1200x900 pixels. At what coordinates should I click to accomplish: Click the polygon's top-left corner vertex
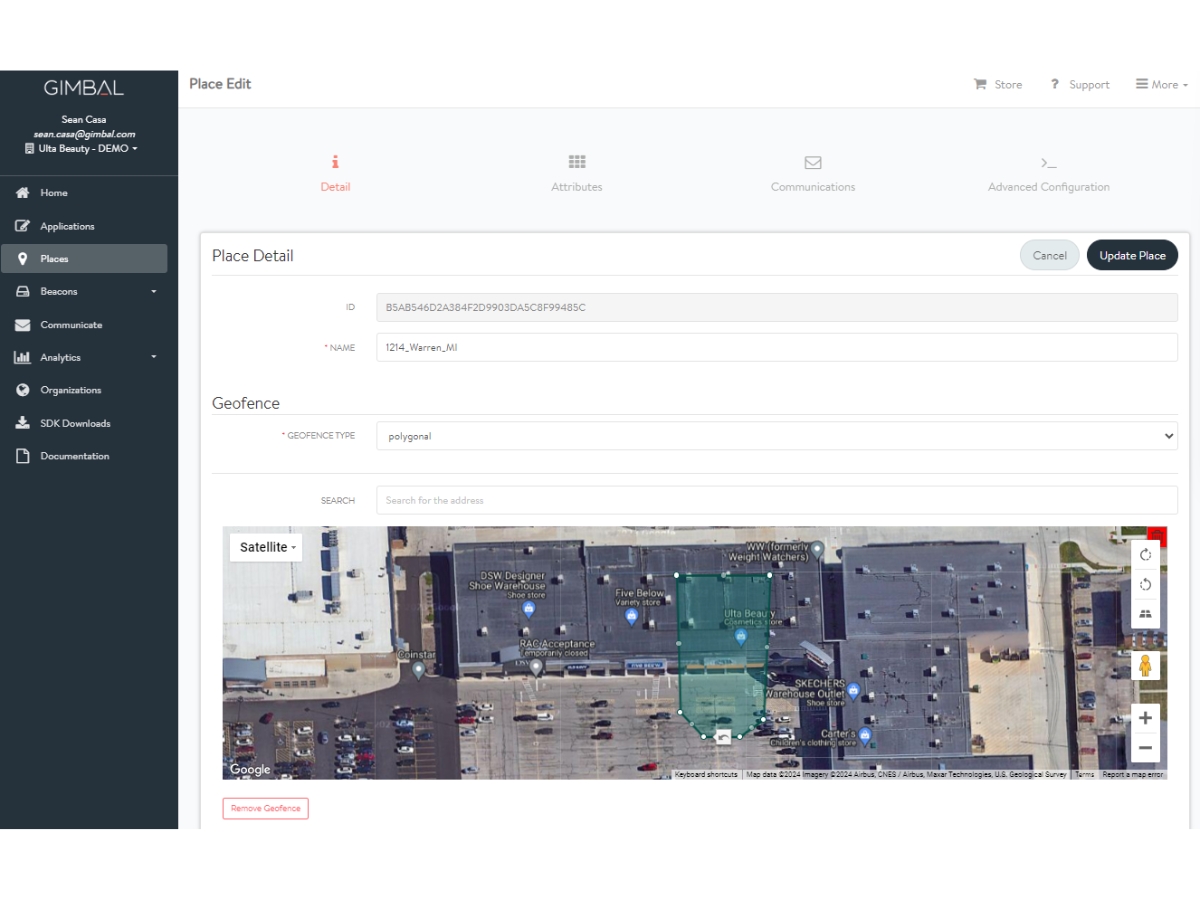pos(677,575)
